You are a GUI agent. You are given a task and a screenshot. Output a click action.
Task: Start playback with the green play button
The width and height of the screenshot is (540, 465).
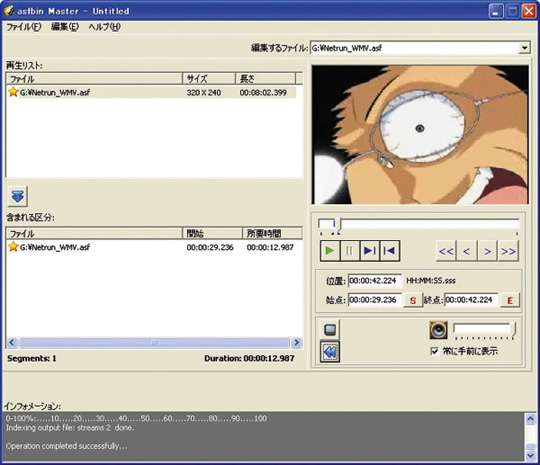point(330,251)
